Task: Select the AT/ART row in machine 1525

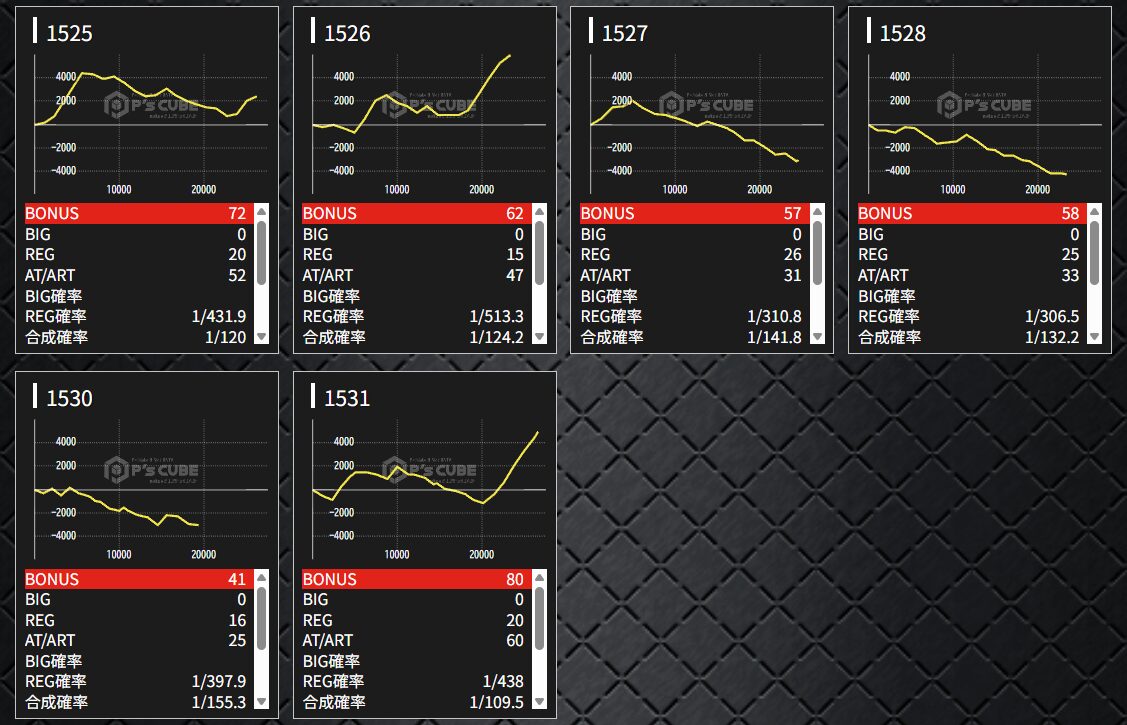Action: click(x=136, y=275)
